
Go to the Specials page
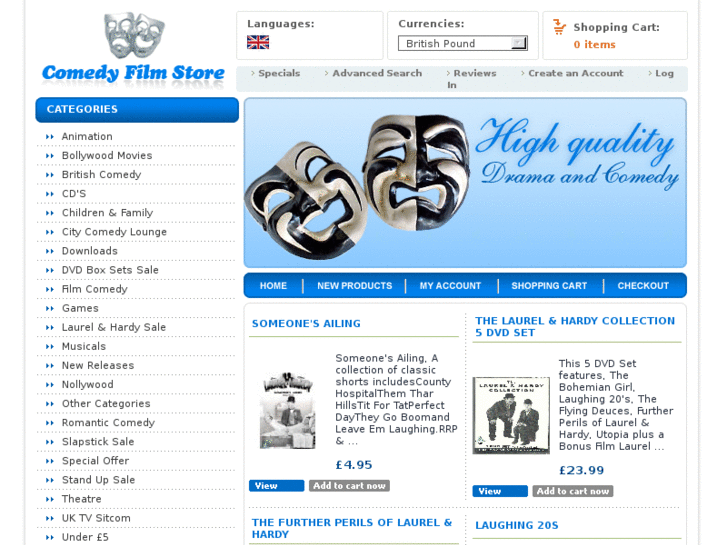[x=279, y=73]
